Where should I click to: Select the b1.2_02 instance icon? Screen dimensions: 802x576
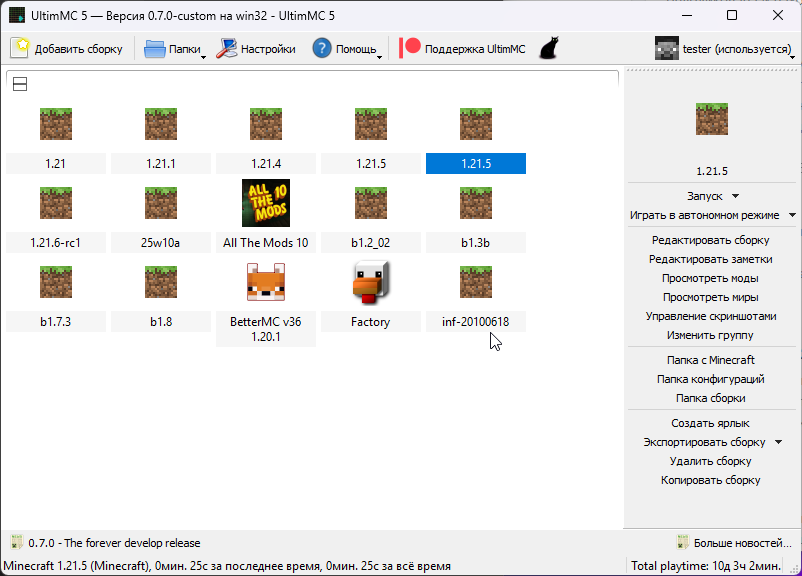pyautogui.click(x=371, y=203)
